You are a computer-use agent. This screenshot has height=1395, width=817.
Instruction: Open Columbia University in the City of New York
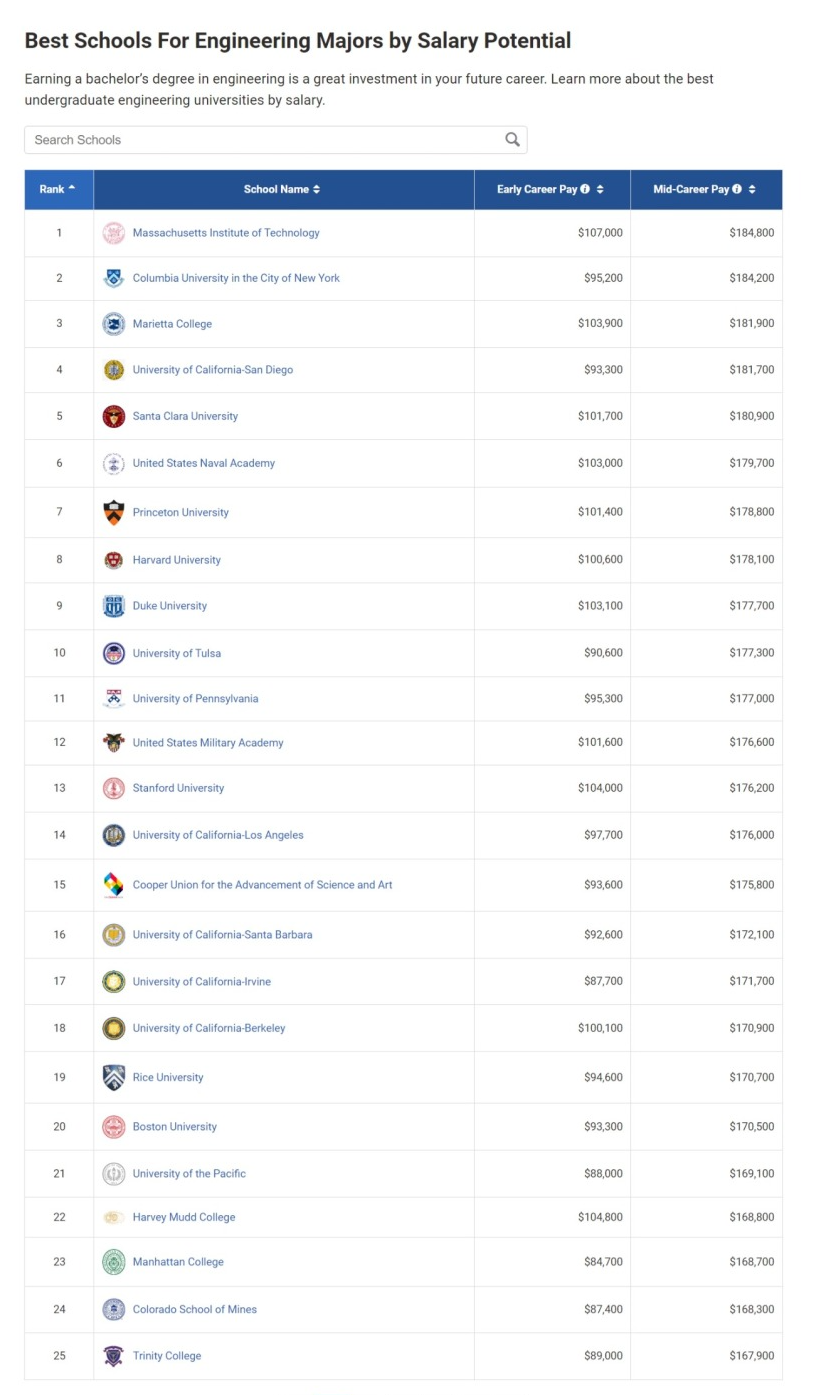(x=236, y=278)
